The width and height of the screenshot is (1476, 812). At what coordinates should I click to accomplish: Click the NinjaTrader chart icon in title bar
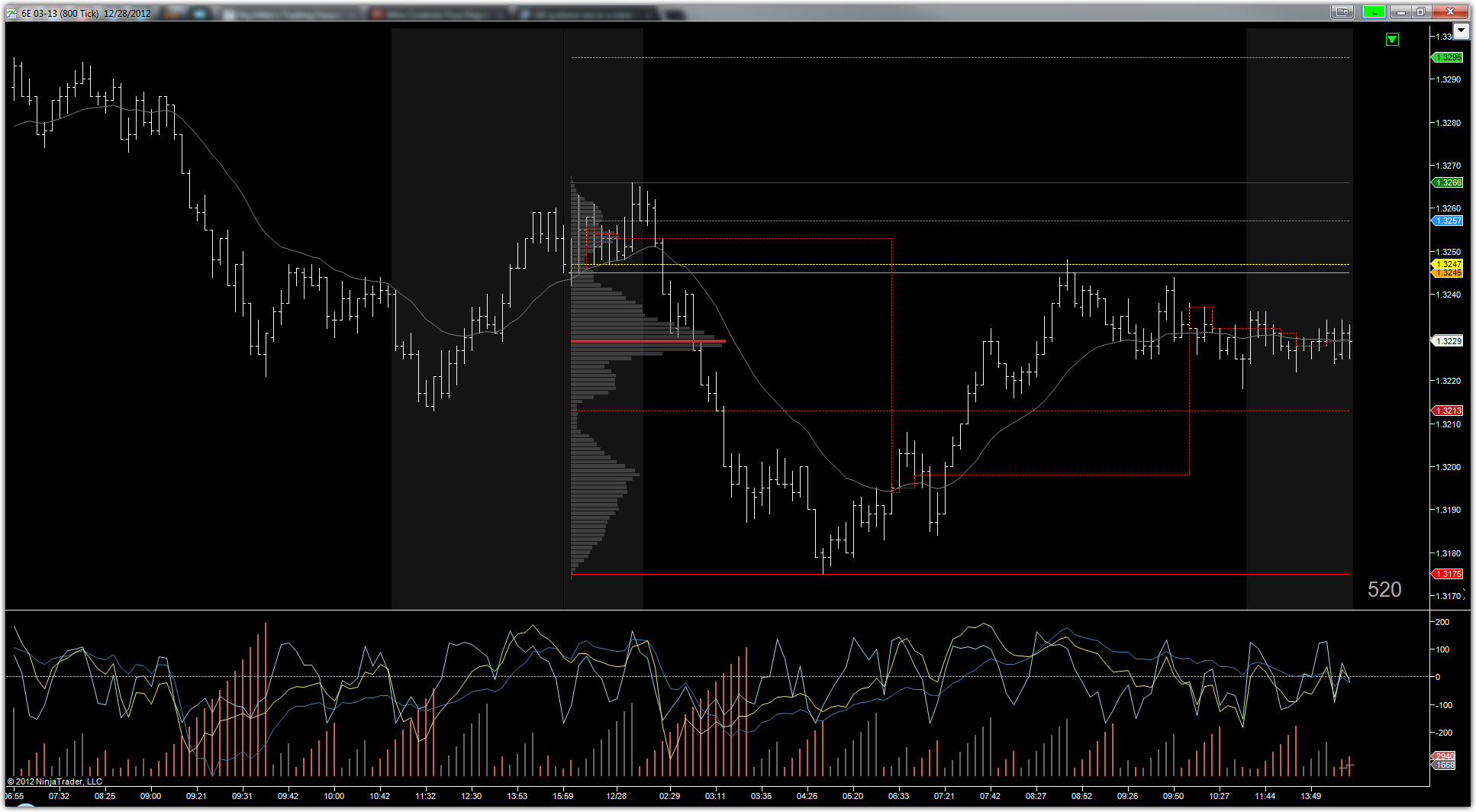click(x=11, y=13)
